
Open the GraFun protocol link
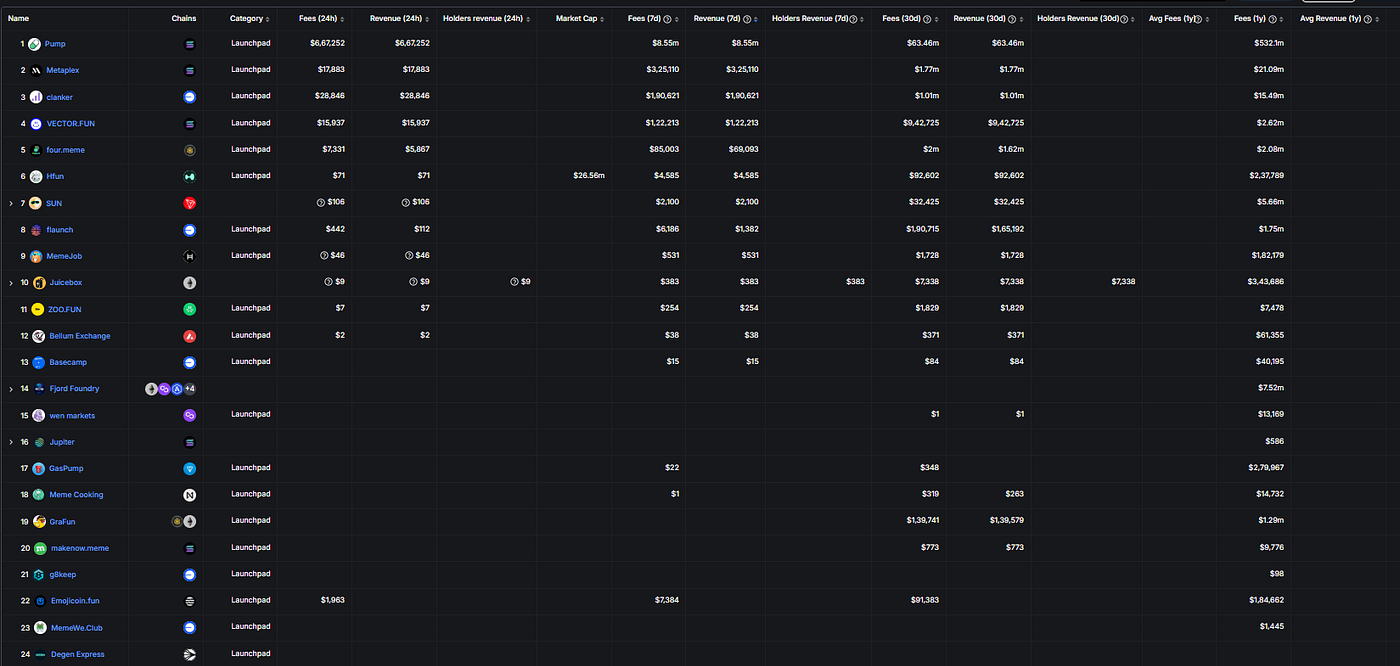click(x=62, y=521)
